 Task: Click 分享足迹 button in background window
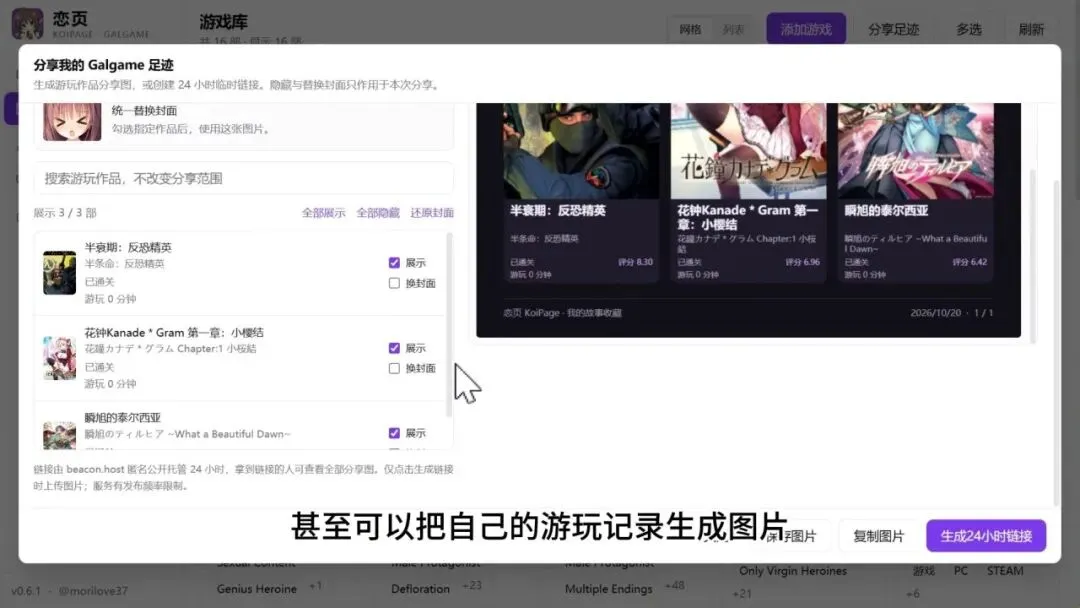pyautogui.click(x=893, y=29)
